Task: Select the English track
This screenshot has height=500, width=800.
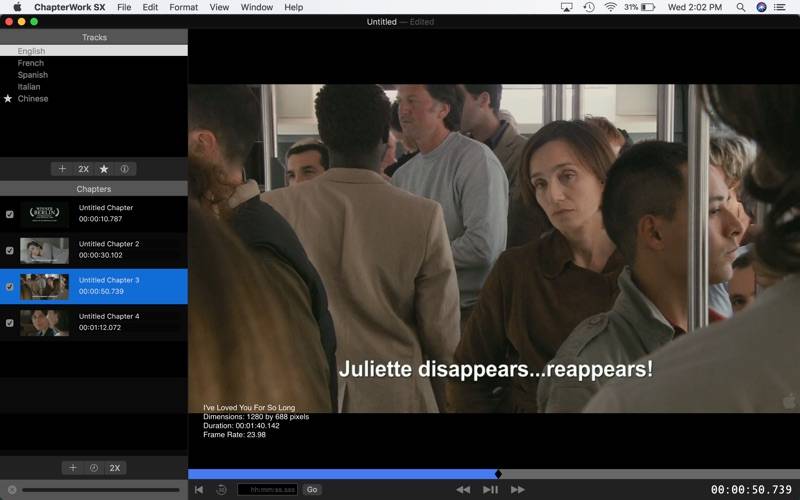Action: 94,51
